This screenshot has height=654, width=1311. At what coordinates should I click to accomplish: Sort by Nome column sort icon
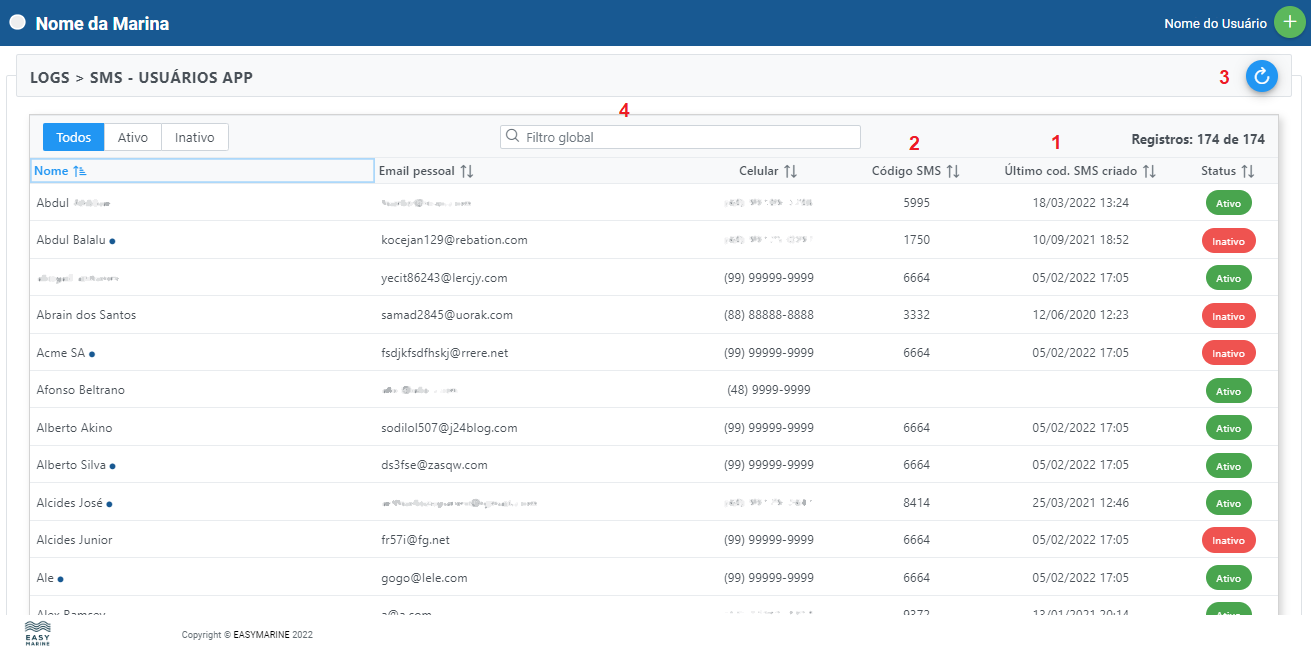click(x=81, y=171)
